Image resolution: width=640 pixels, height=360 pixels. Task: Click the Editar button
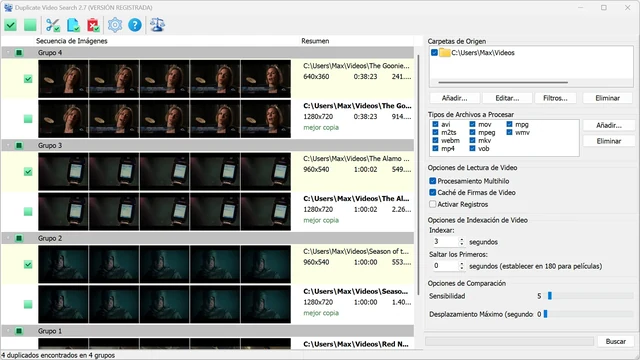(x=507, y=98)
